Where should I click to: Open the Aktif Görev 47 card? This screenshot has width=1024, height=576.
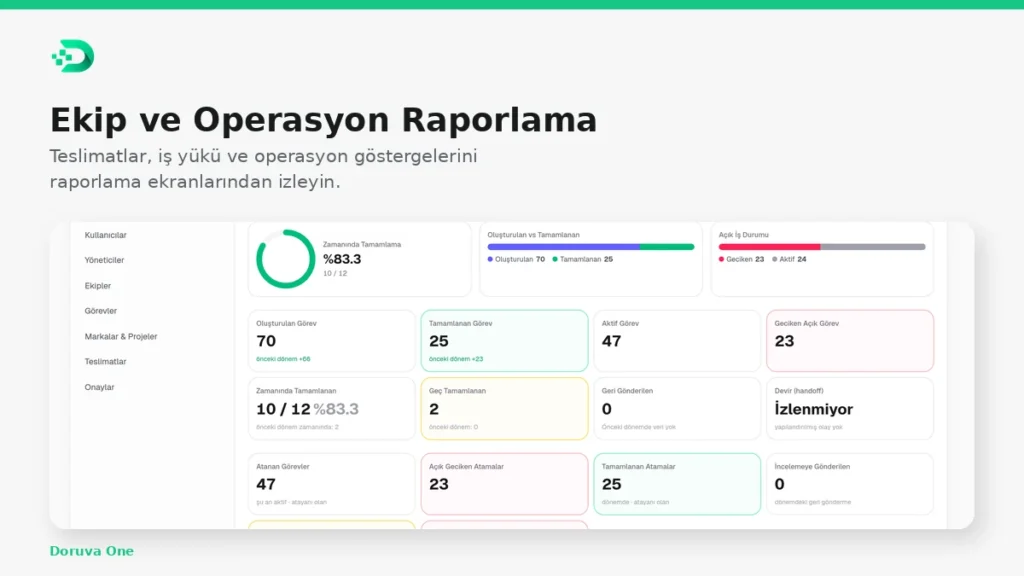677,341
